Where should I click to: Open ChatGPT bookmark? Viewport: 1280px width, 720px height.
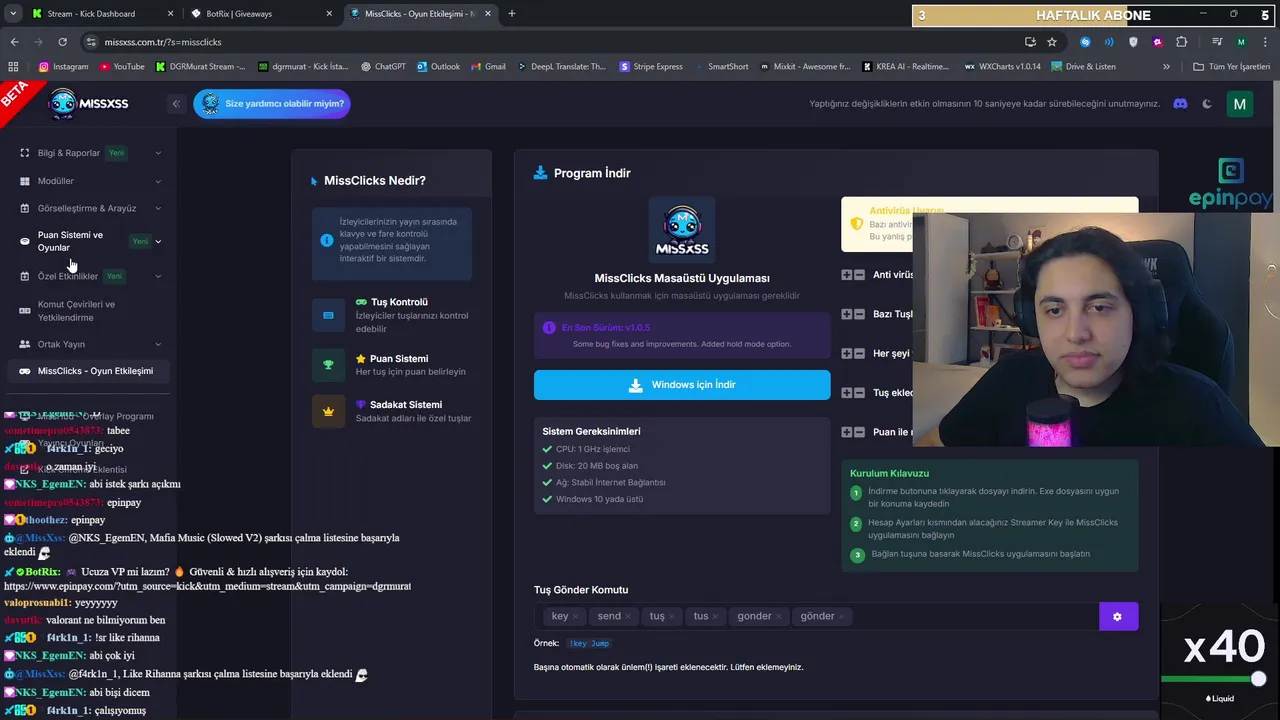[382, 67]
